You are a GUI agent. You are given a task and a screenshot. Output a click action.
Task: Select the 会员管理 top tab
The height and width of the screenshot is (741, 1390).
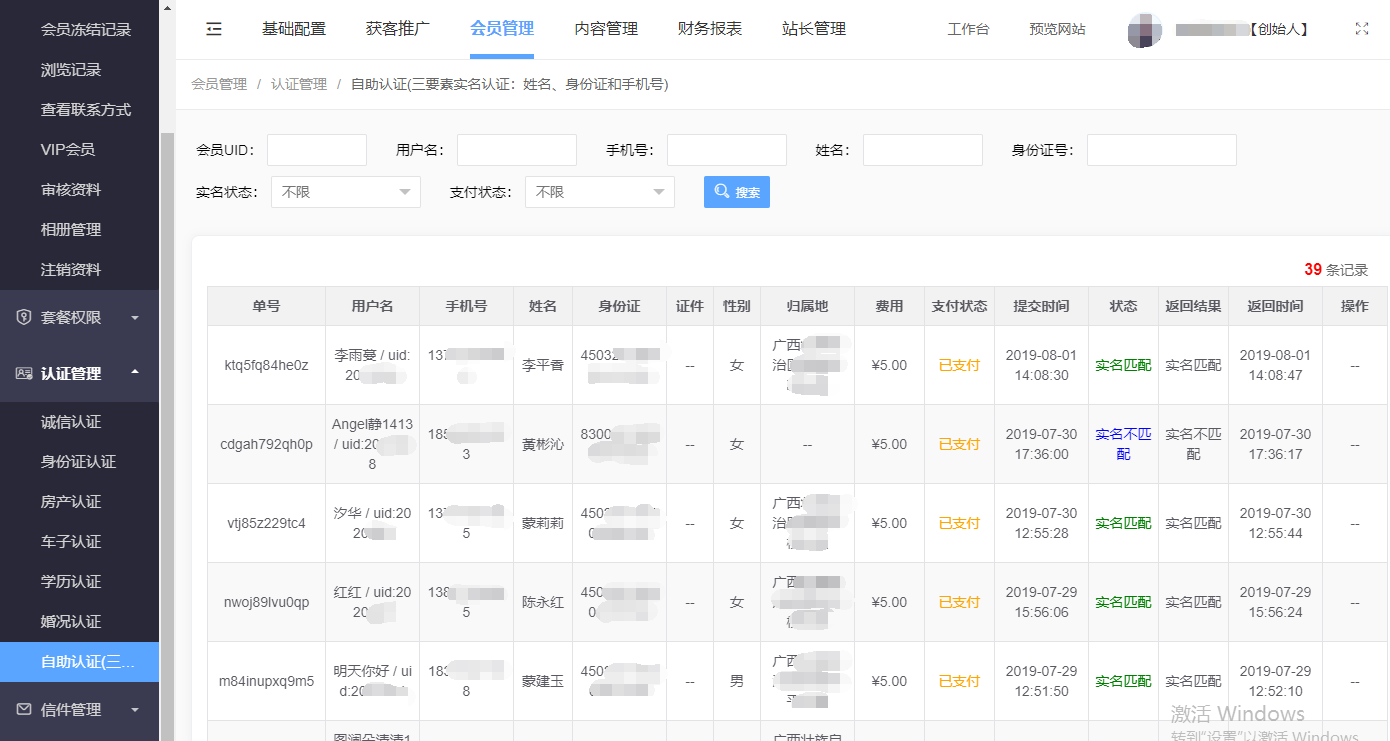[x=502, y=29]
